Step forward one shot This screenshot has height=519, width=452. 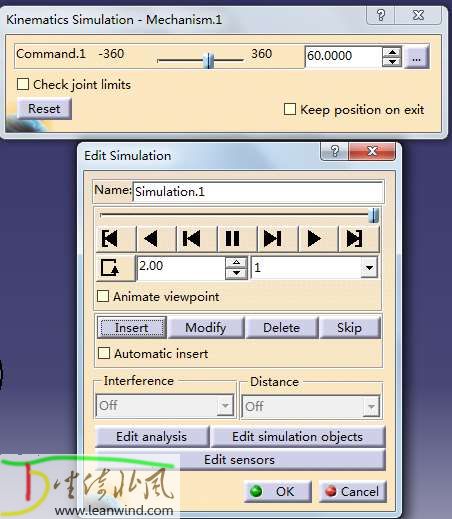click(x=278, y=239)
